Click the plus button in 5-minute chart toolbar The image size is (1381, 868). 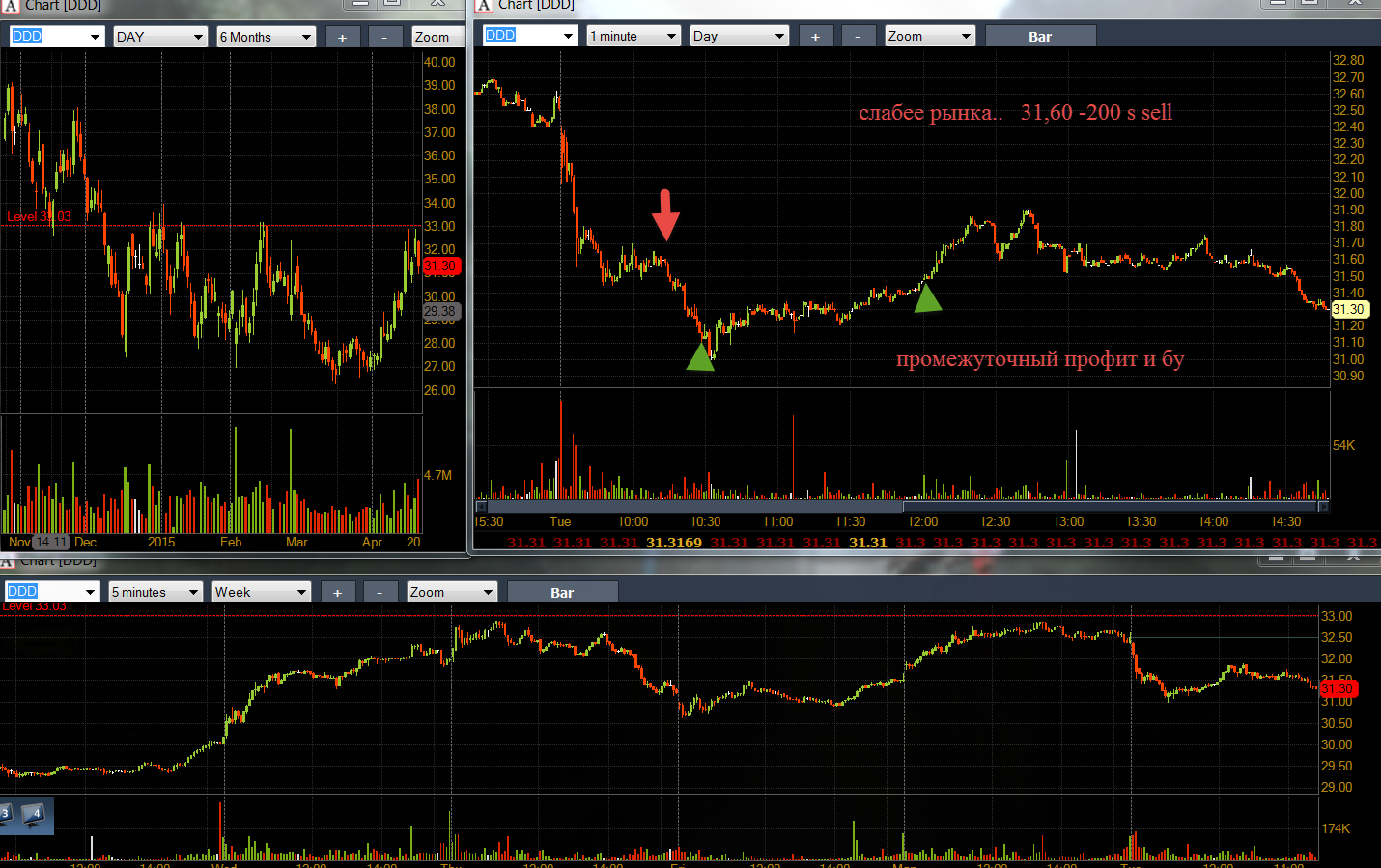(x=337, y=592)
